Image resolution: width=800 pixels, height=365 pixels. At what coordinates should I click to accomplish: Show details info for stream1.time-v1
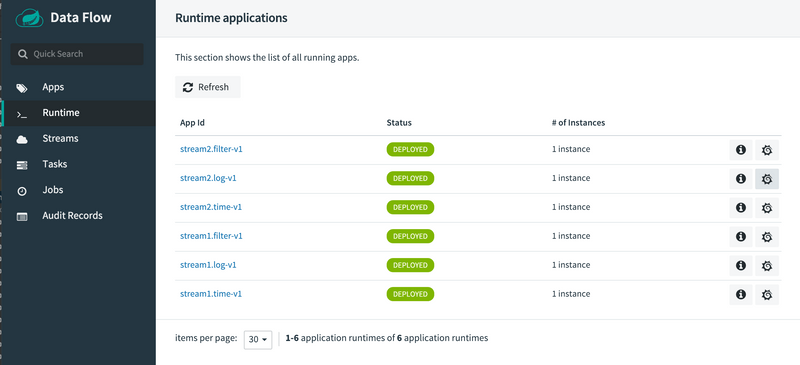point(741,295)
